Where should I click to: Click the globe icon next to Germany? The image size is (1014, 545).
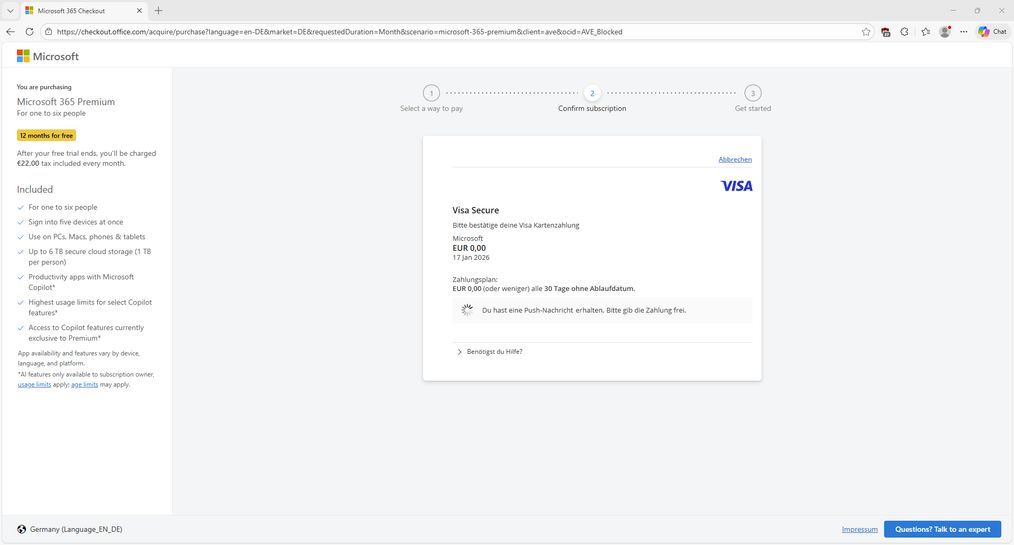(x=21, y=529)
